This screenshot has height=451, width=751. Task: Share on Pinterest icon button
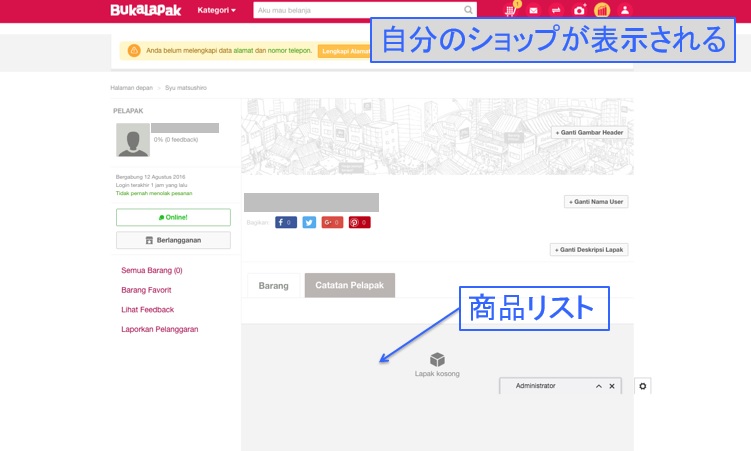[x=359, y=222]
